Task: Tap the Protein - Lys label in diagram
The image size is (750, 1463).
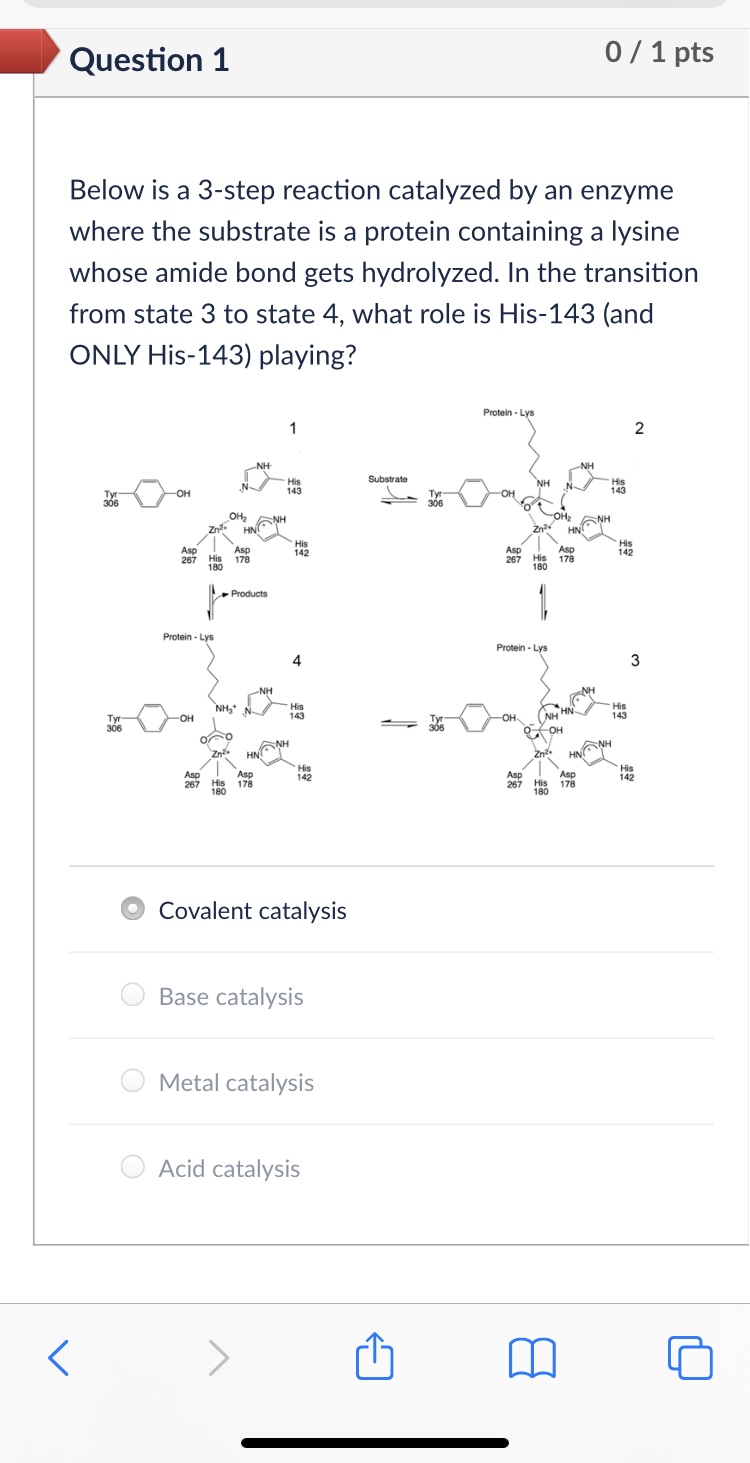Action: pos(508,411)
